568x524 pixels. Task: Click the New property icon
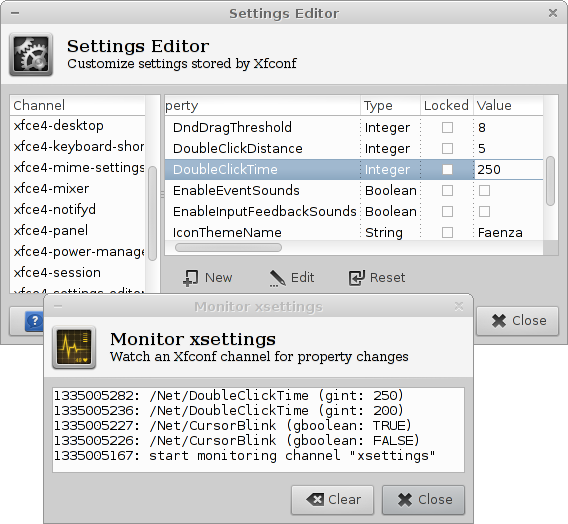(x=190, y=278)
